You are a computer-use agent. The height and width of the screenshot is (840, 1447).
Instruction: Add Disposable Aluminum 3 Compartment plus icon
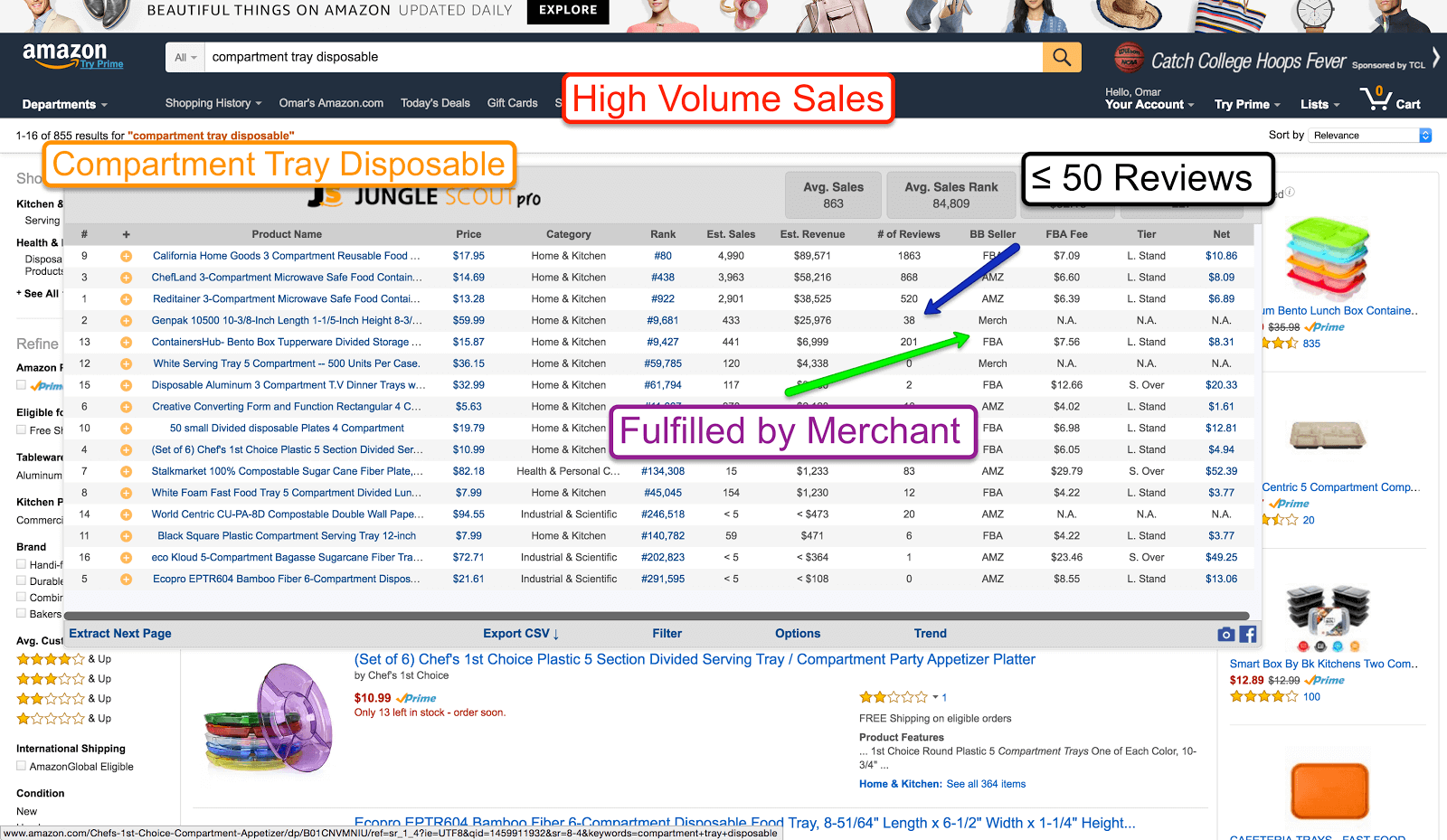pos(126,386)
